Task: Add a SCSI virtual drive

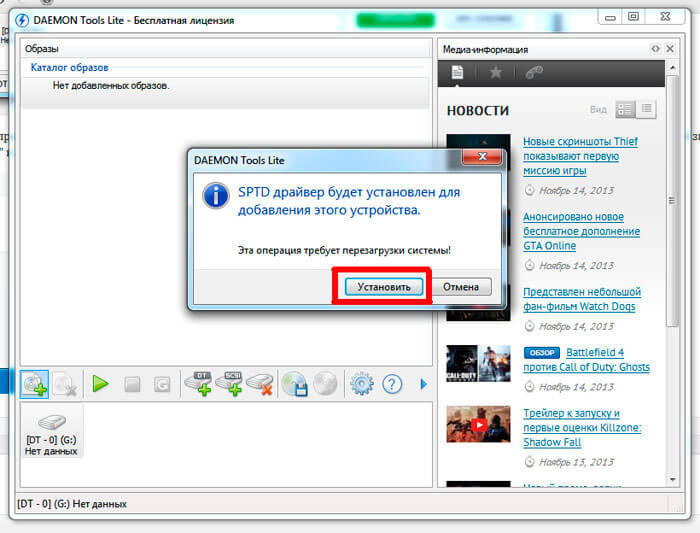Action: pyautogui.click(x=229, y=384)
